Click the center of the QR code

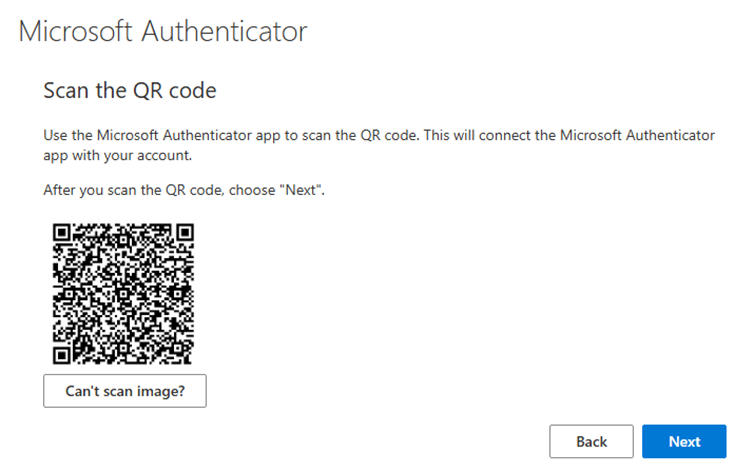coord(123,293)
